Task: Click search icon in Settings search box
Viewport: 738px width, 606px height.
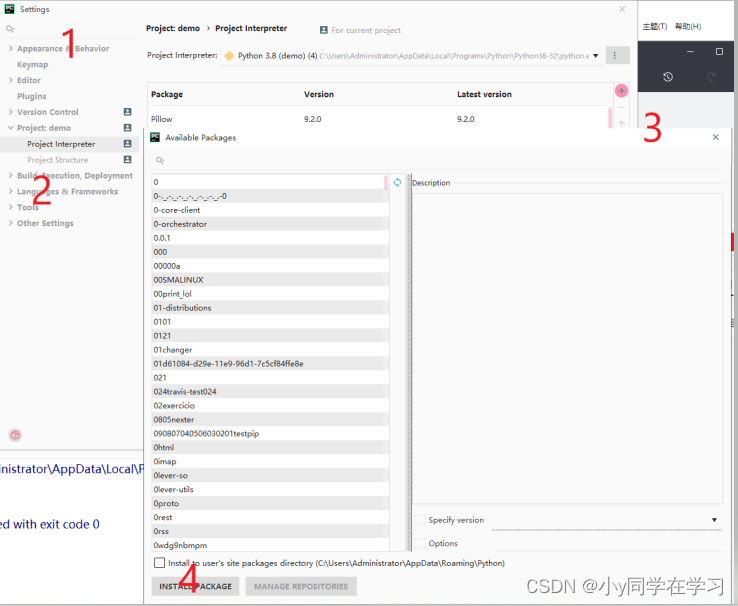Action: click(10, 29)
